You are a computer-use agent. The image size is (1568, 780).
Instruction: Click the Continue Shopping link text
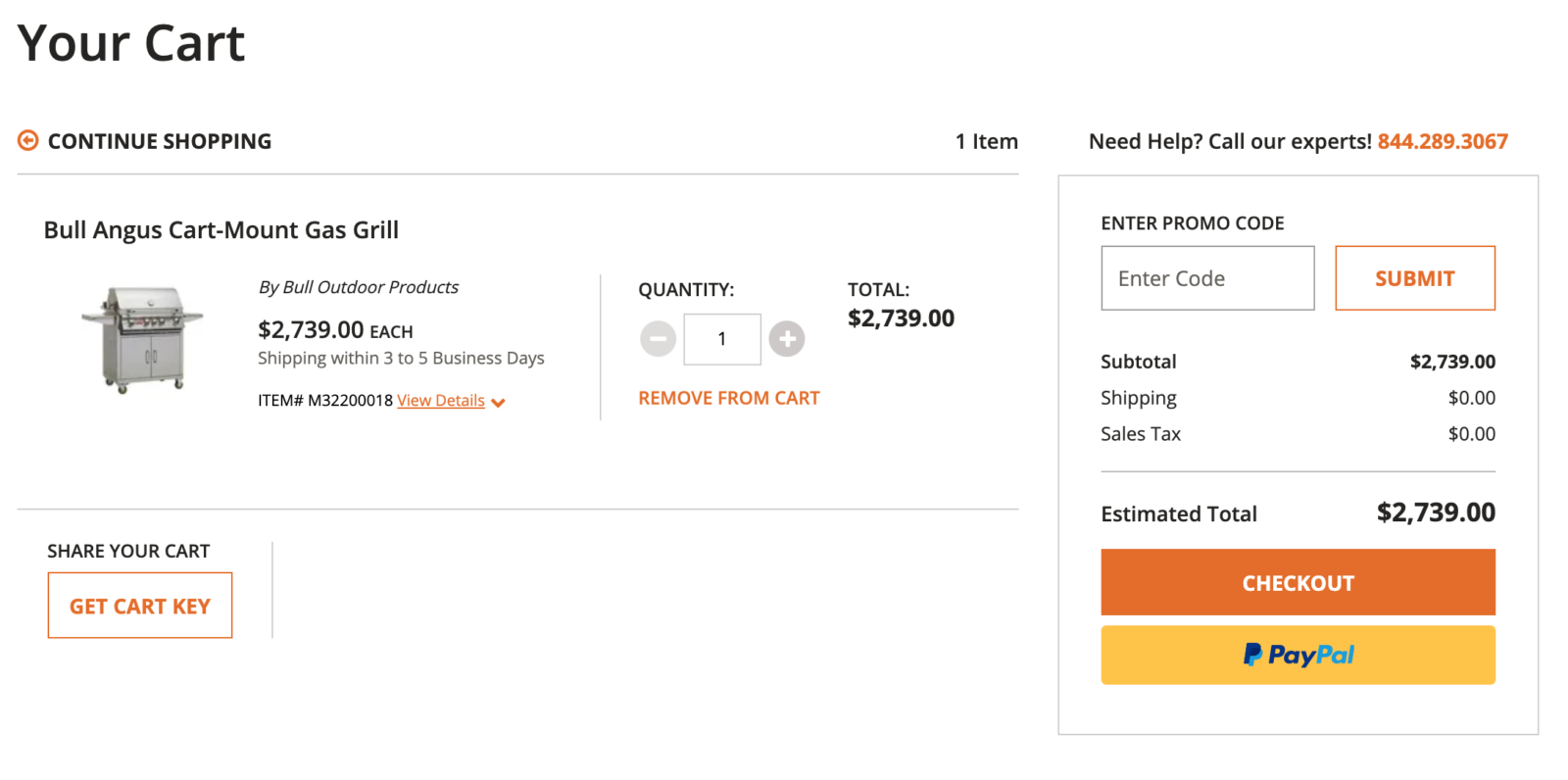[x=160, y=141]
